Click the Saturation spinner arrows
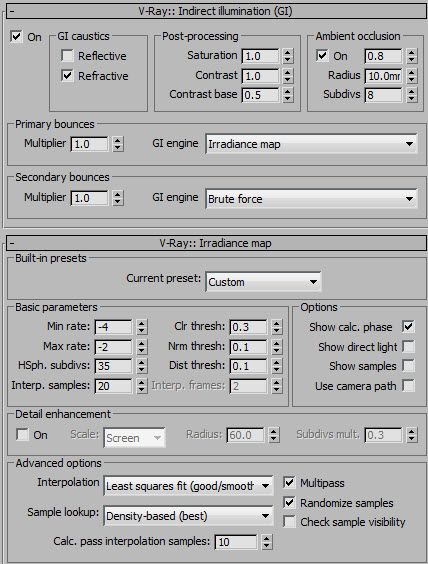Screen dimensions: 428x564 click(288, 56)
